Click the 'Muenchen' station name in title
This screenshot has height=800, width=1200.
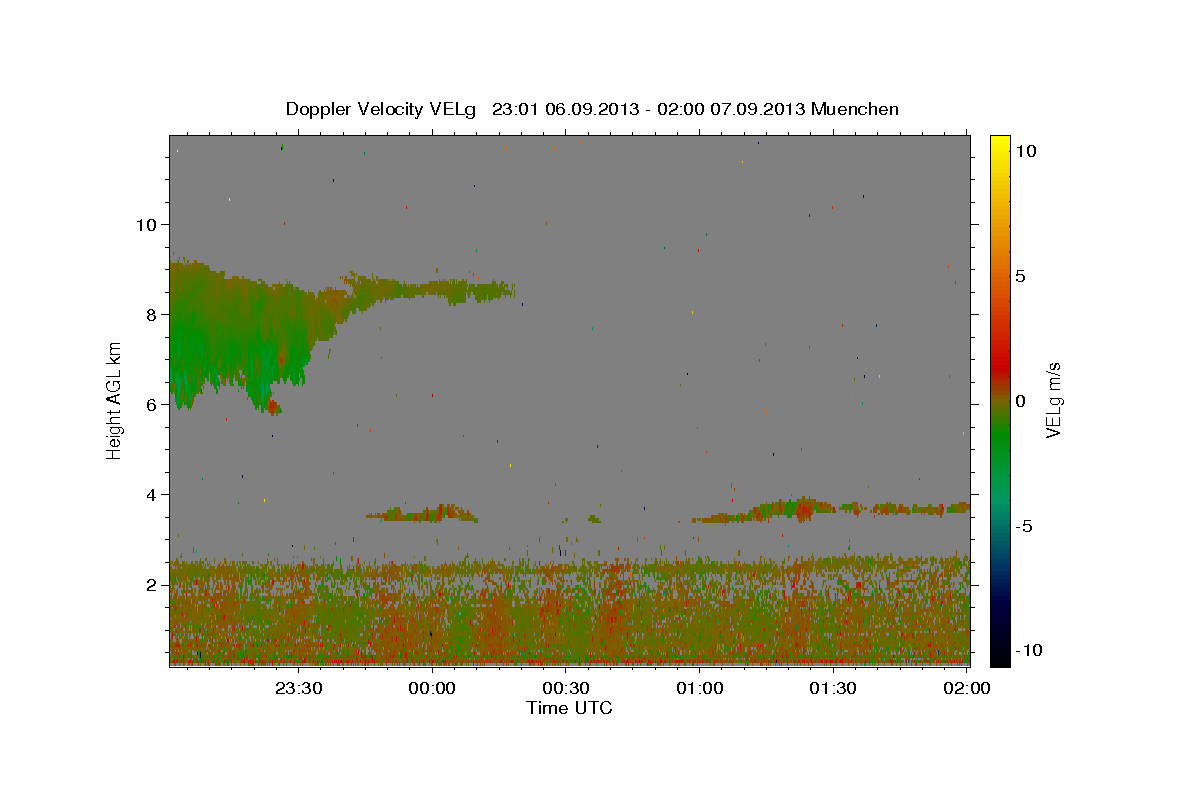point(855,109)
